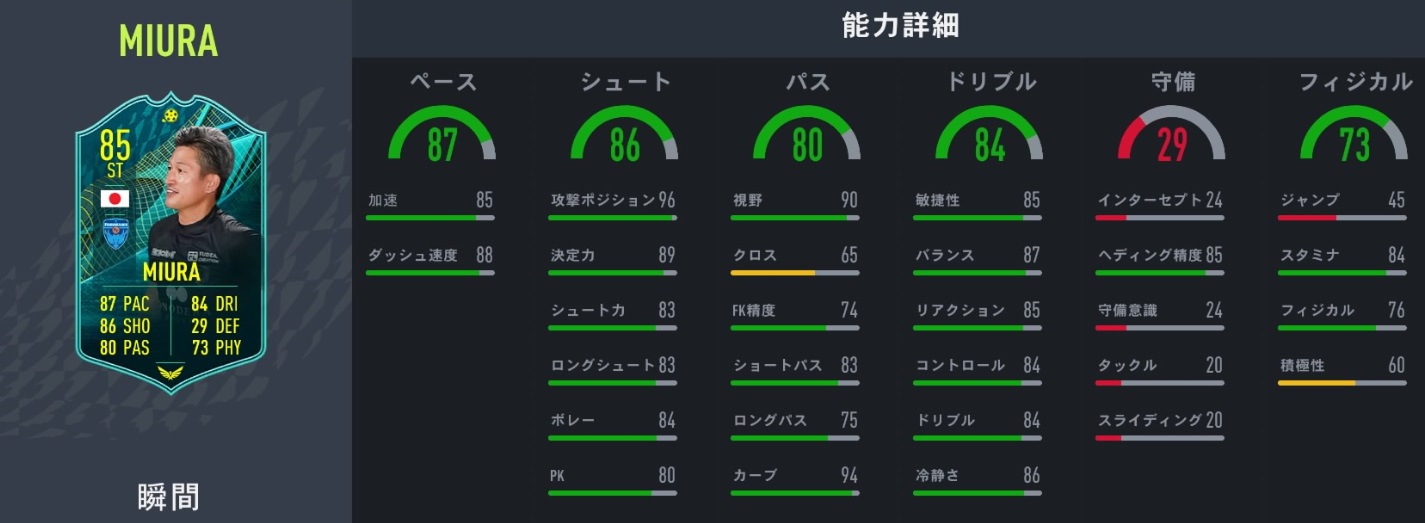The height and width of the screenshot is (523, 1425).
Task: Click the gold winged emblem at card bottom
Action: pyautogui.click(x=169, y=373)
